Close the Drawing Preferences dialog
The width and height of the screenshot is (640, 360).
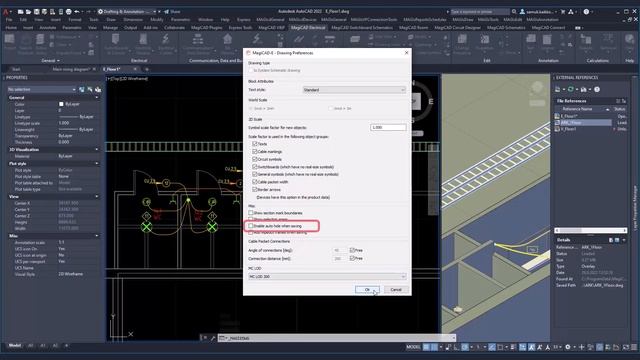pyautogui.click(x=406, y=53)
